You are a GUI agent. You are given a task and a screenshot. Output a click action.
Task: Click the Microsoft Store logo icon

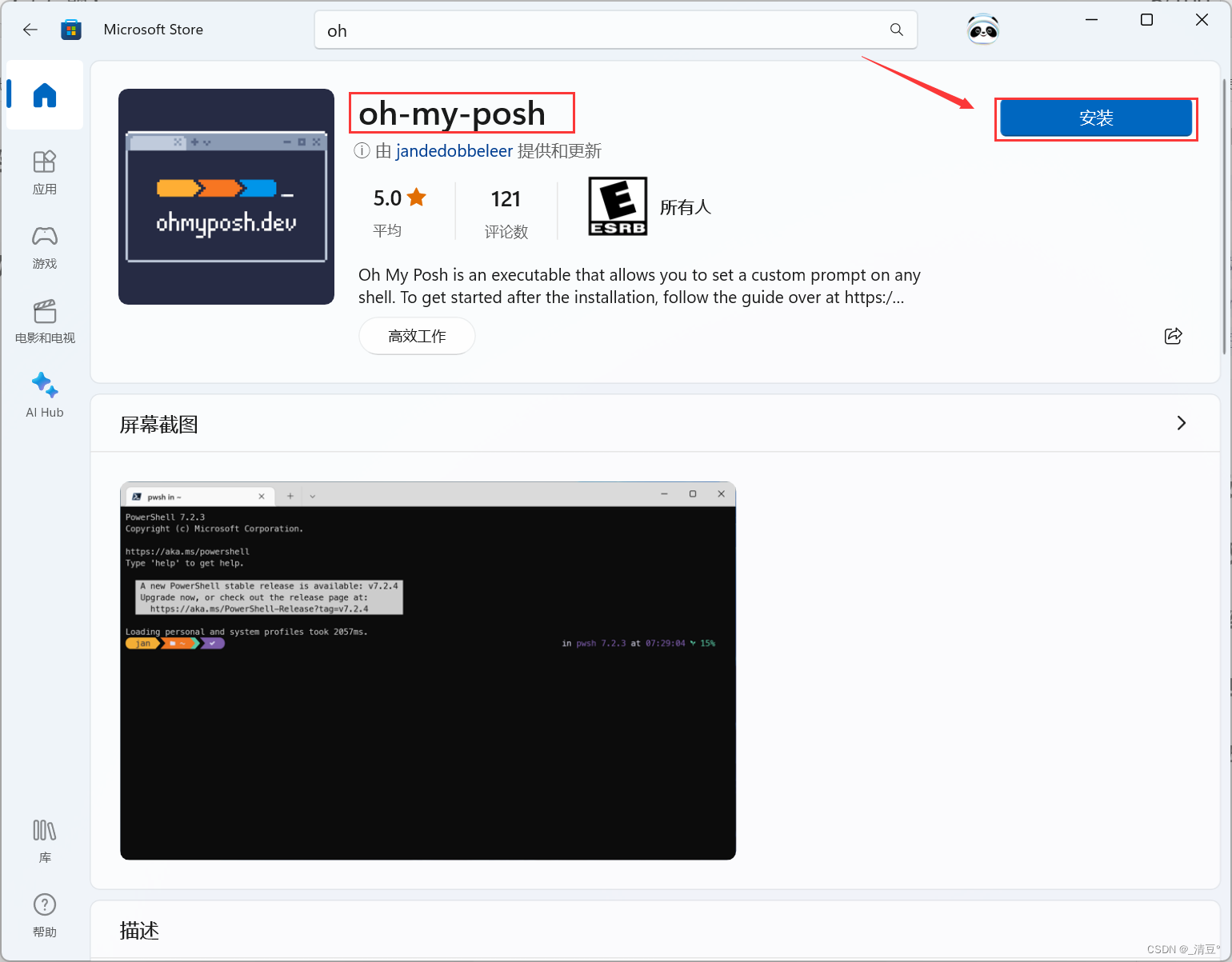tap(71, 30)
